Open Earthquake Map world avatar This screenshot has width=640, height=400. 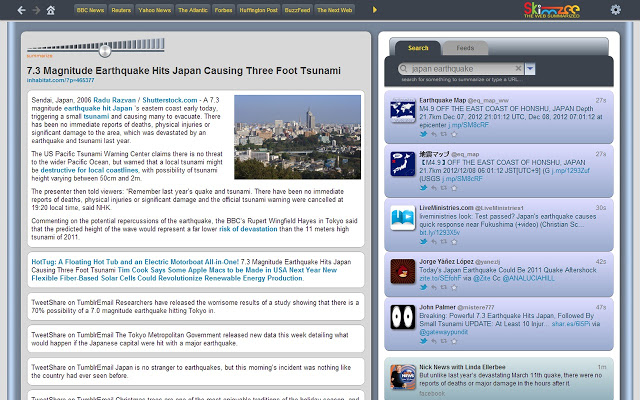[x=402, y=110]
